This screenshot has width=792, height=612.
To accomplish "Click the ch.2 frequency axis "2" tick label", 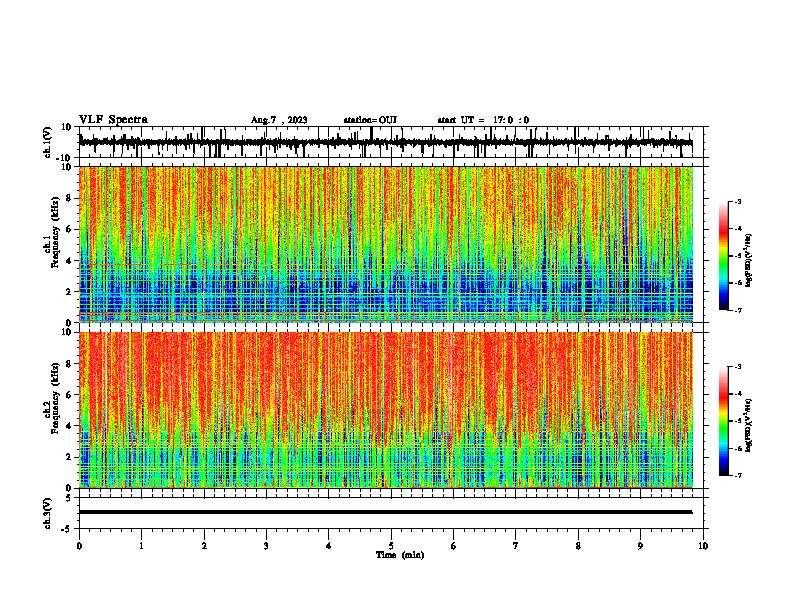I will [x=69, y=457].
